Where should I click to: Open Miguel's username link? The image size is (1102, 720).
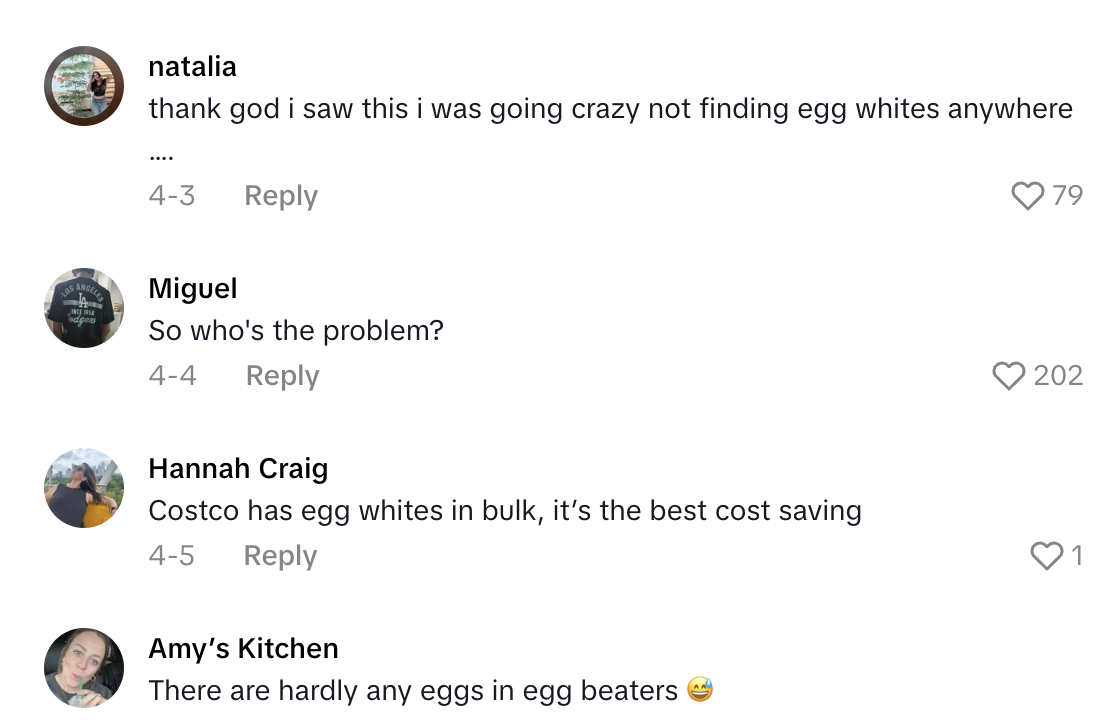pos(192,288)
